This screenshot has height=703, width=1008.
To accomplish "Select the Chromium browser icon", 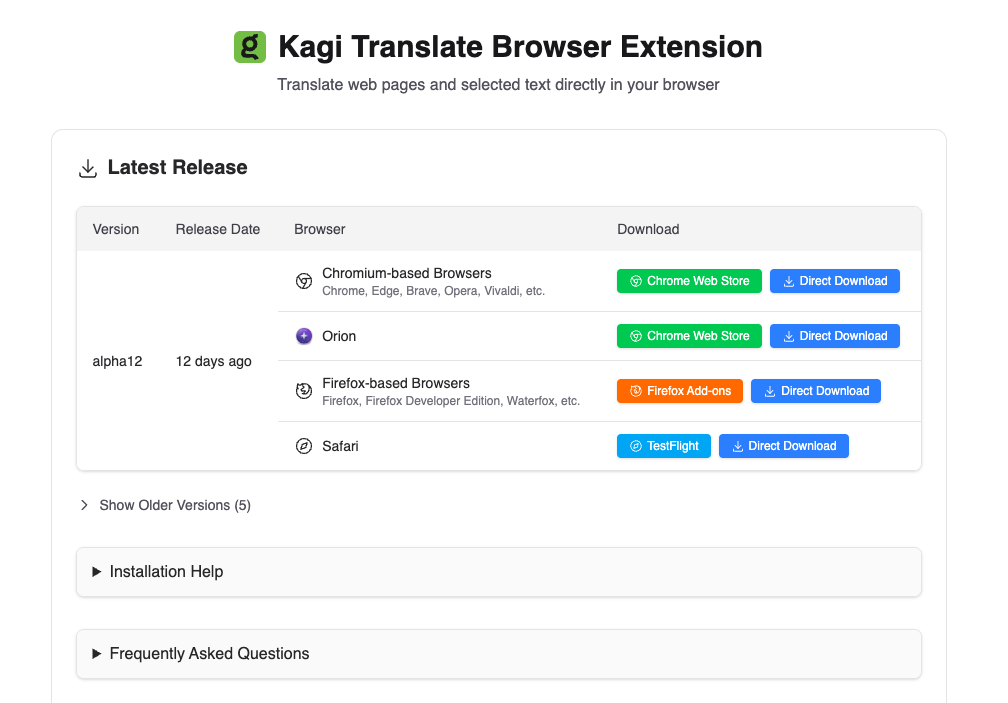I will click(x=303, y=281).
